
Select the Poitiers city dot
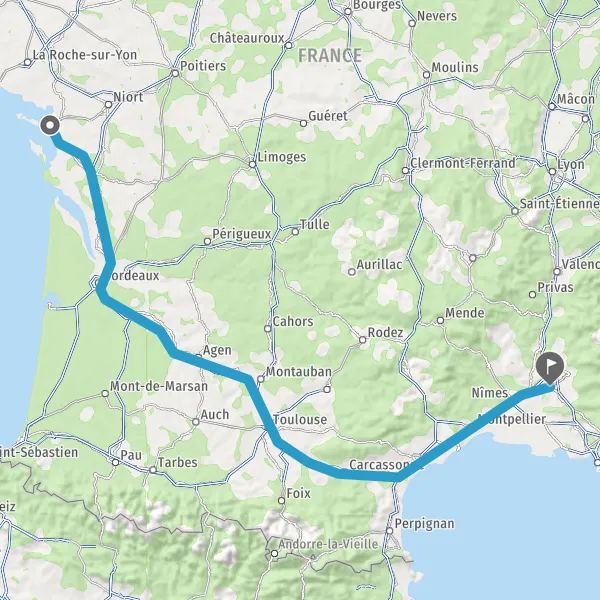coord(175,73)
